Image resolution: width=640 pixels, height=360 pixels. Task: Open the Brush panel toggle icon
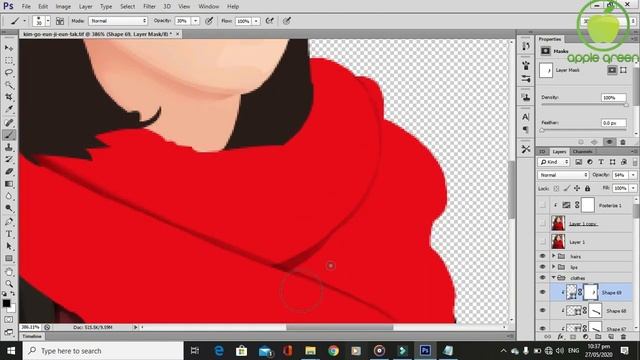(x=60, y=21)
